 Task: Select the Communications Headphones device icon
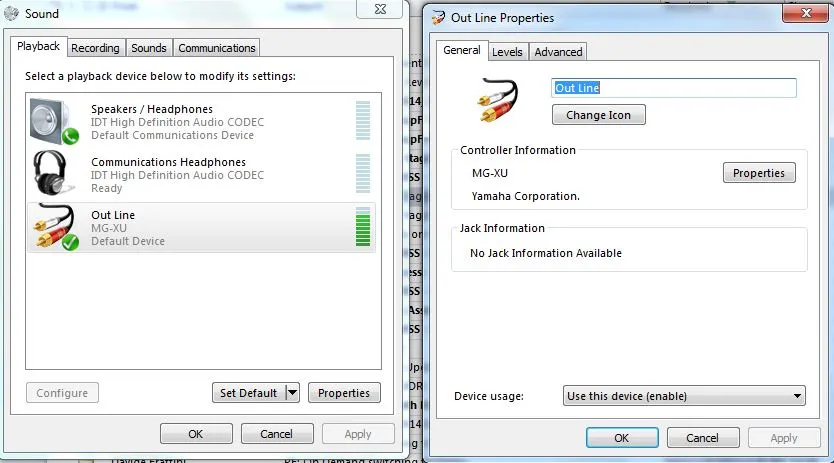[54, 174]
